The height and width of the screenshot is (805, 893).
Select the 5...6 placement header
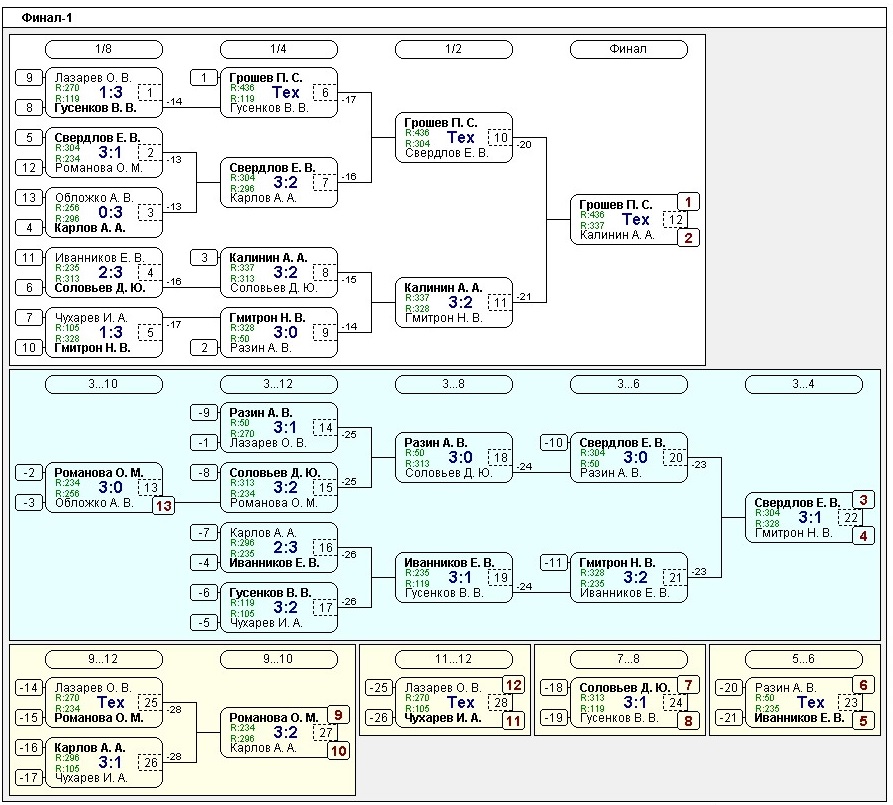click(803, 659)
